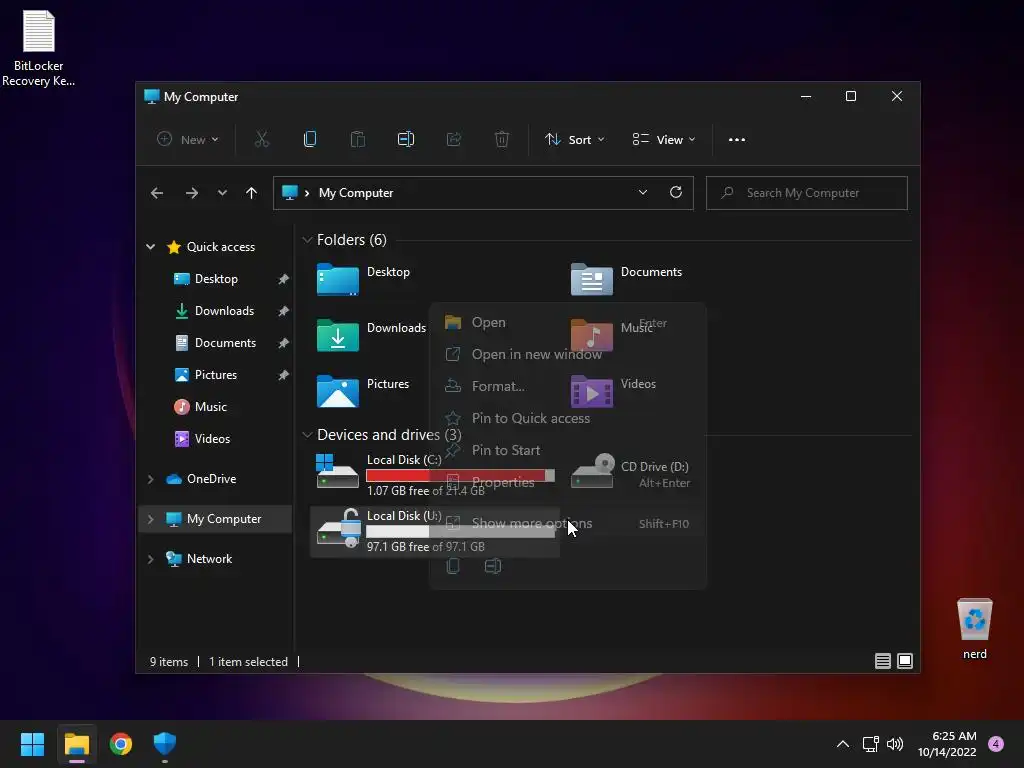
Task: Click the Rename icon in toolbar
Action: pyautogui.click(x=406, y=139)
